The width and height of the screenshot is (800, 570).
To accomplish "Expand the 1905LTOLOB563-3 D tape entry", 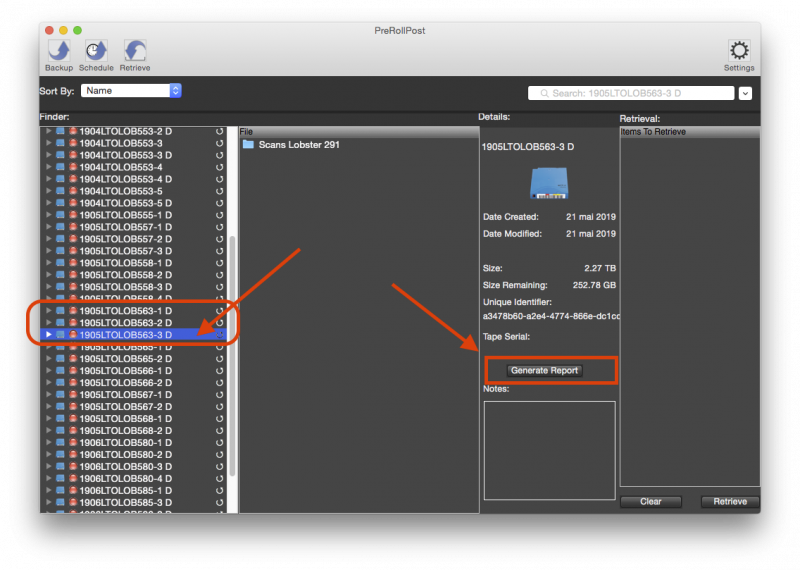I will [x=48, y=335].
